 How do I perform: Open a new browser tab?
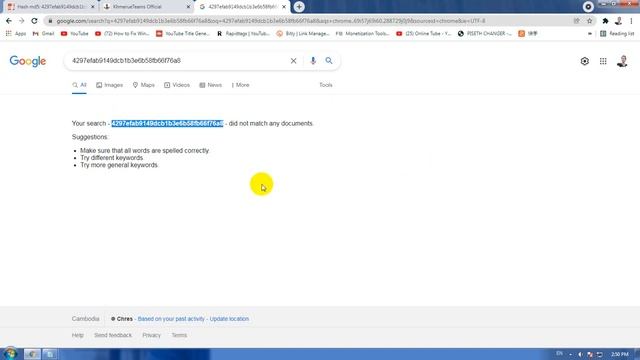299,7
